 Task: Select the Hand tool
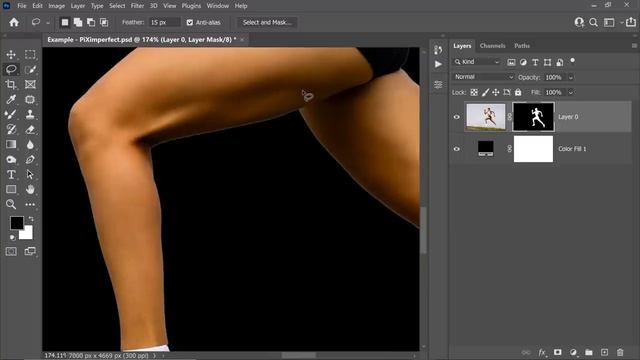[x=30, y=189]
